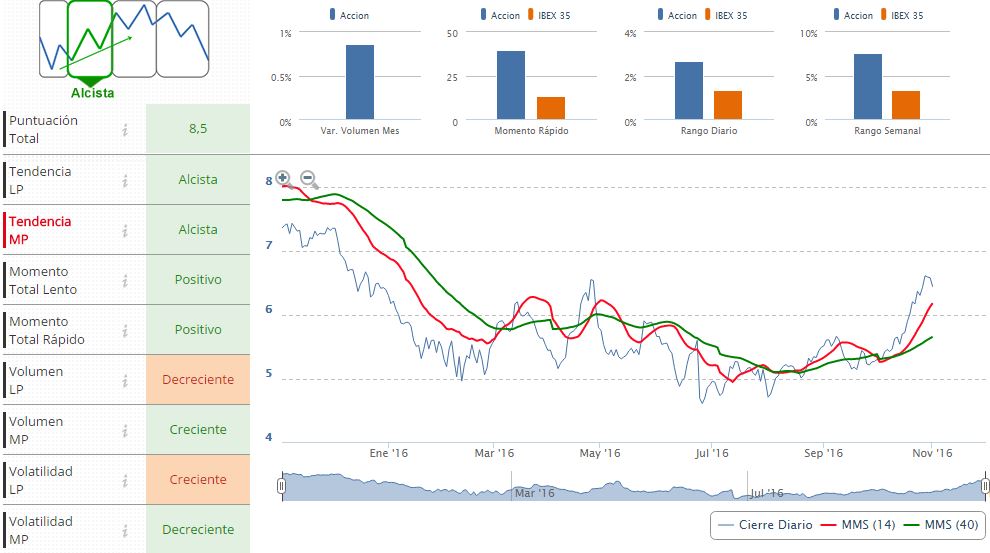Open info icon for Momento Total Rápido
990x553 pixels.
click(125, 331)
